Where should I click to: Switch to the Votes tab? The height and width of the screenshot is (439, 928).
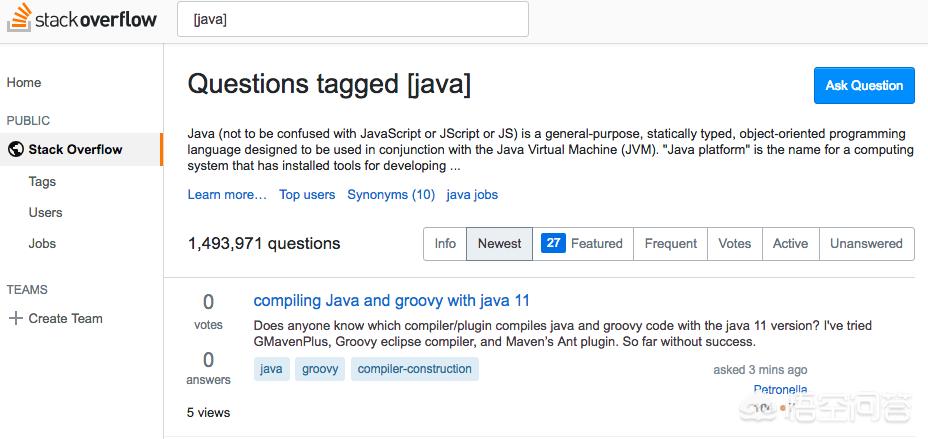pyautogui.click(x=734, y=244)
